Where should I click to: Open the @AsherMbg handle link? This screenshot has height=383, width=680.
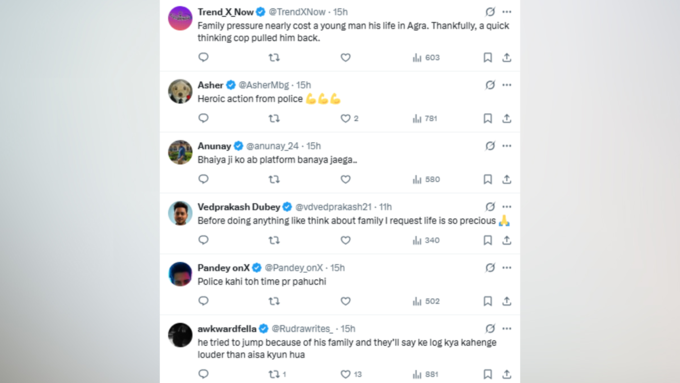click(x=264, y=85)
